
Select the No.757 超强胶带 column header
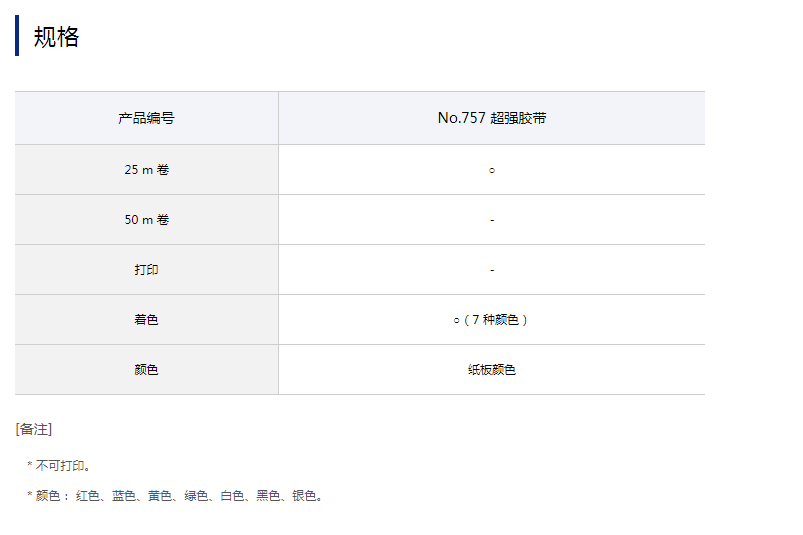coord(492,118)
